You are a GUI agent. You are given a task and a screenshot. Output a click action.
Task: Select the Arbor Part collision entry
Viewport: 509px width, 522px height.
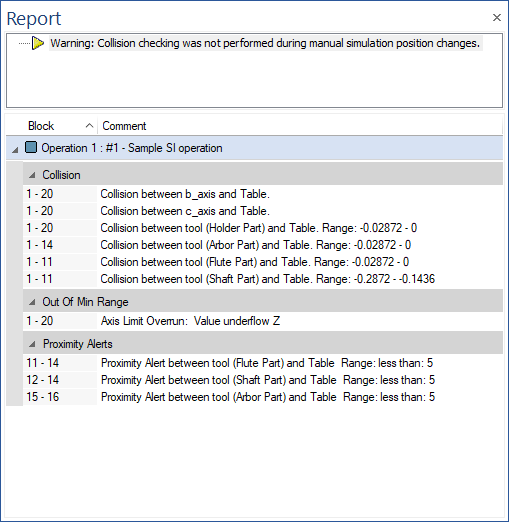point(263,245)
